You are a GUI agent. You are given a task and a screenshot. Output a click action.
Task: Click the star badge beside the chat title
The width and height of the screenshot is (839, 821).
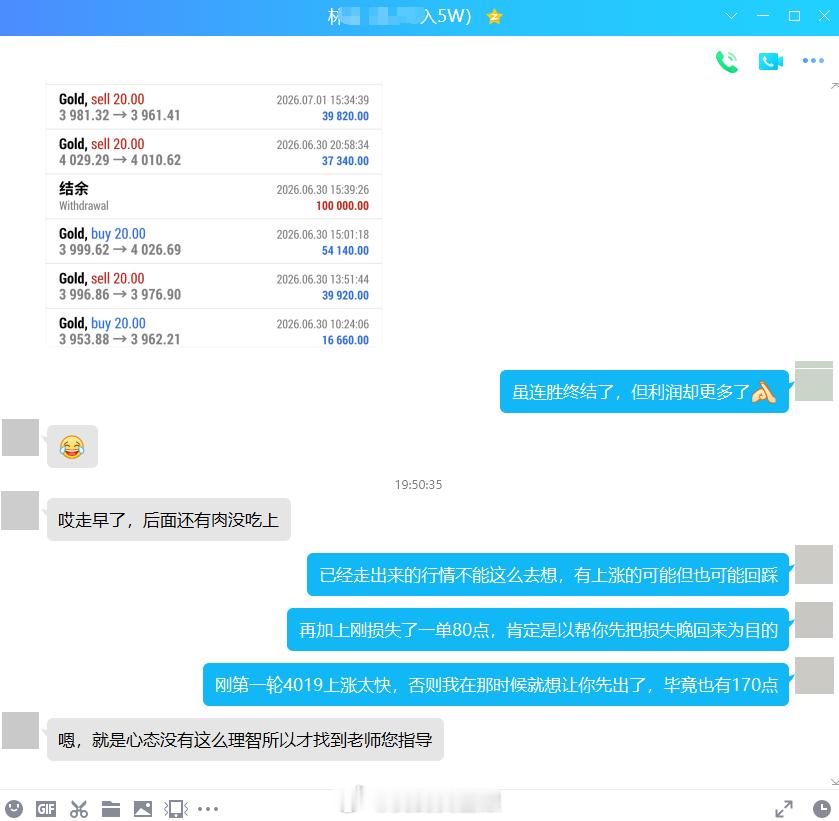pyautogui.click(x=494, y=17)
